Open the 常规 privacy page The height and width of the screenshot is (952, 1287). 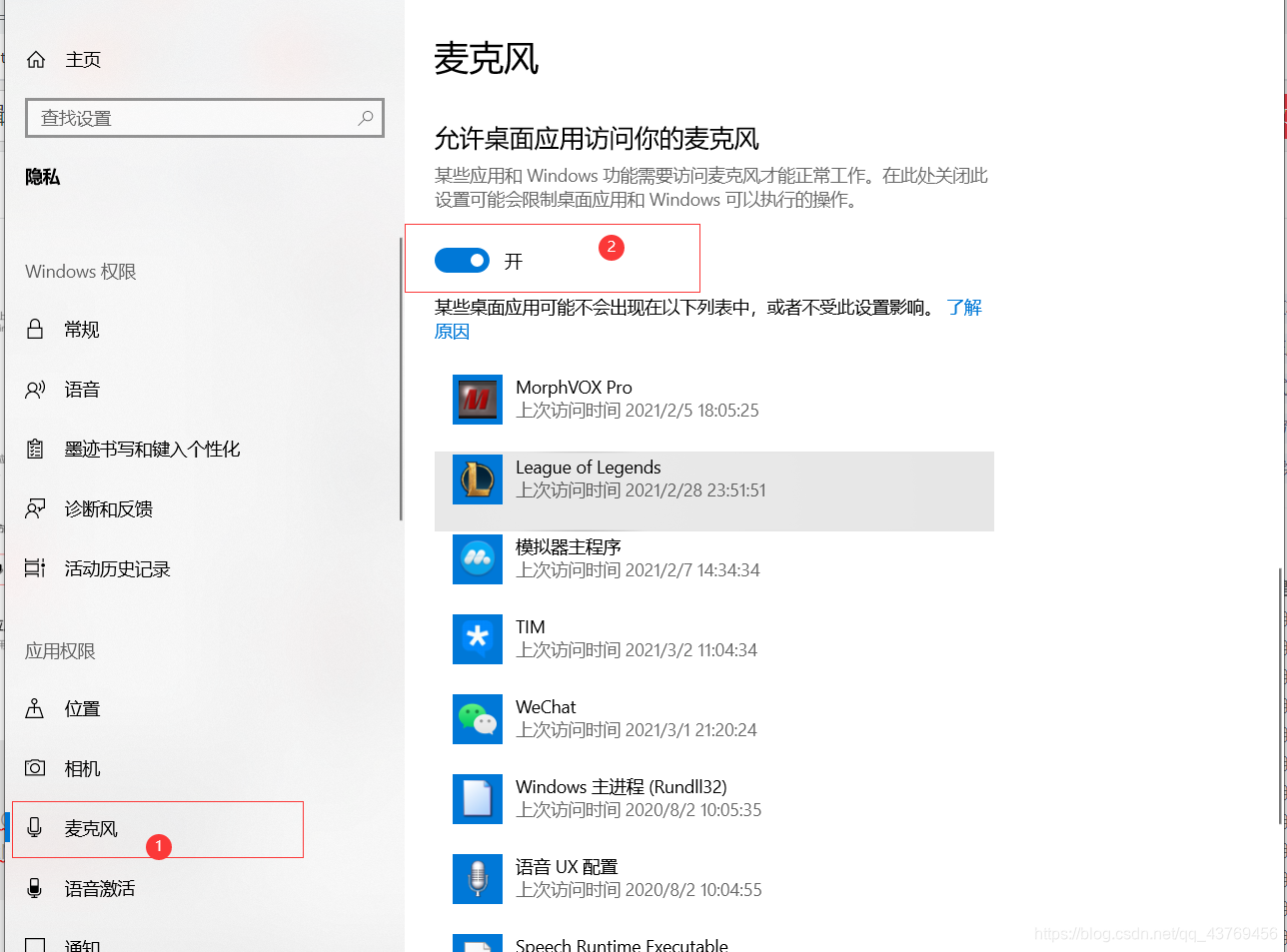pyautogui.click(x=82, y=330)
